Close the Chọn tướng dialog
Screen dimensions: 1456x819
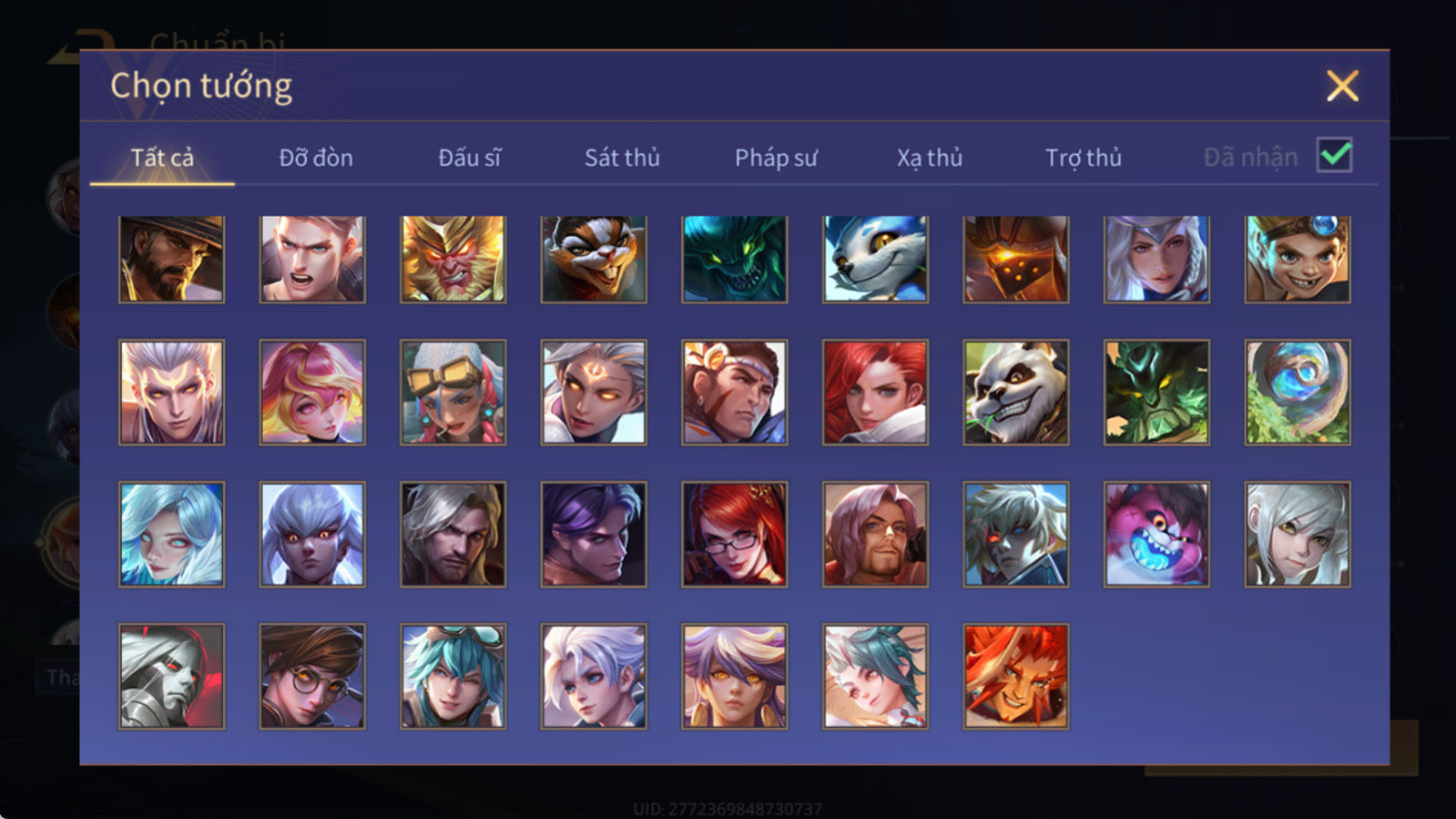click(x=1342, y=86)
